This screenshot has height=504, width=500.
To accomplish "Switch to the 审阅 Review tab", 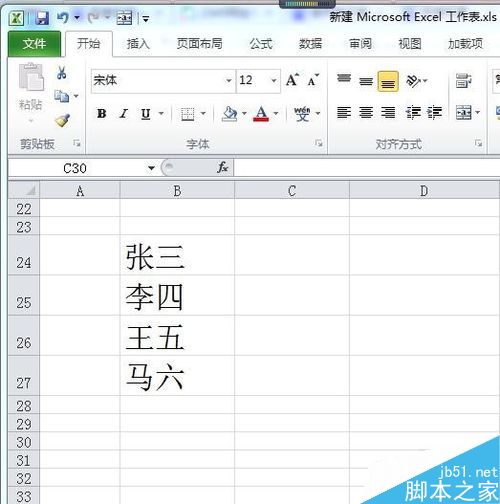I will tap(360, 44).
